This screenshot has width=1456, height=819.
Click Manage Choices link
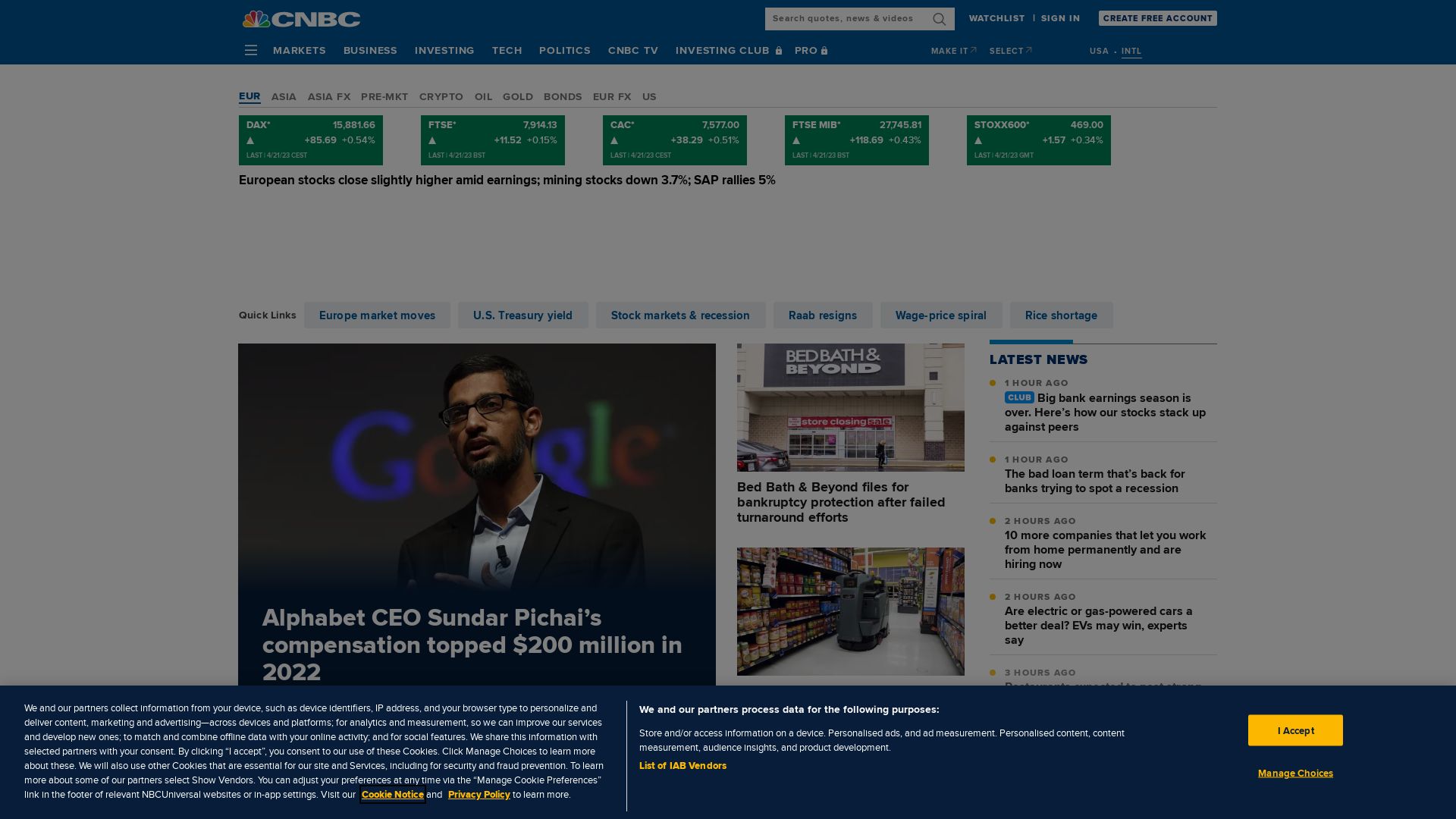click(x=1295, y=773)
